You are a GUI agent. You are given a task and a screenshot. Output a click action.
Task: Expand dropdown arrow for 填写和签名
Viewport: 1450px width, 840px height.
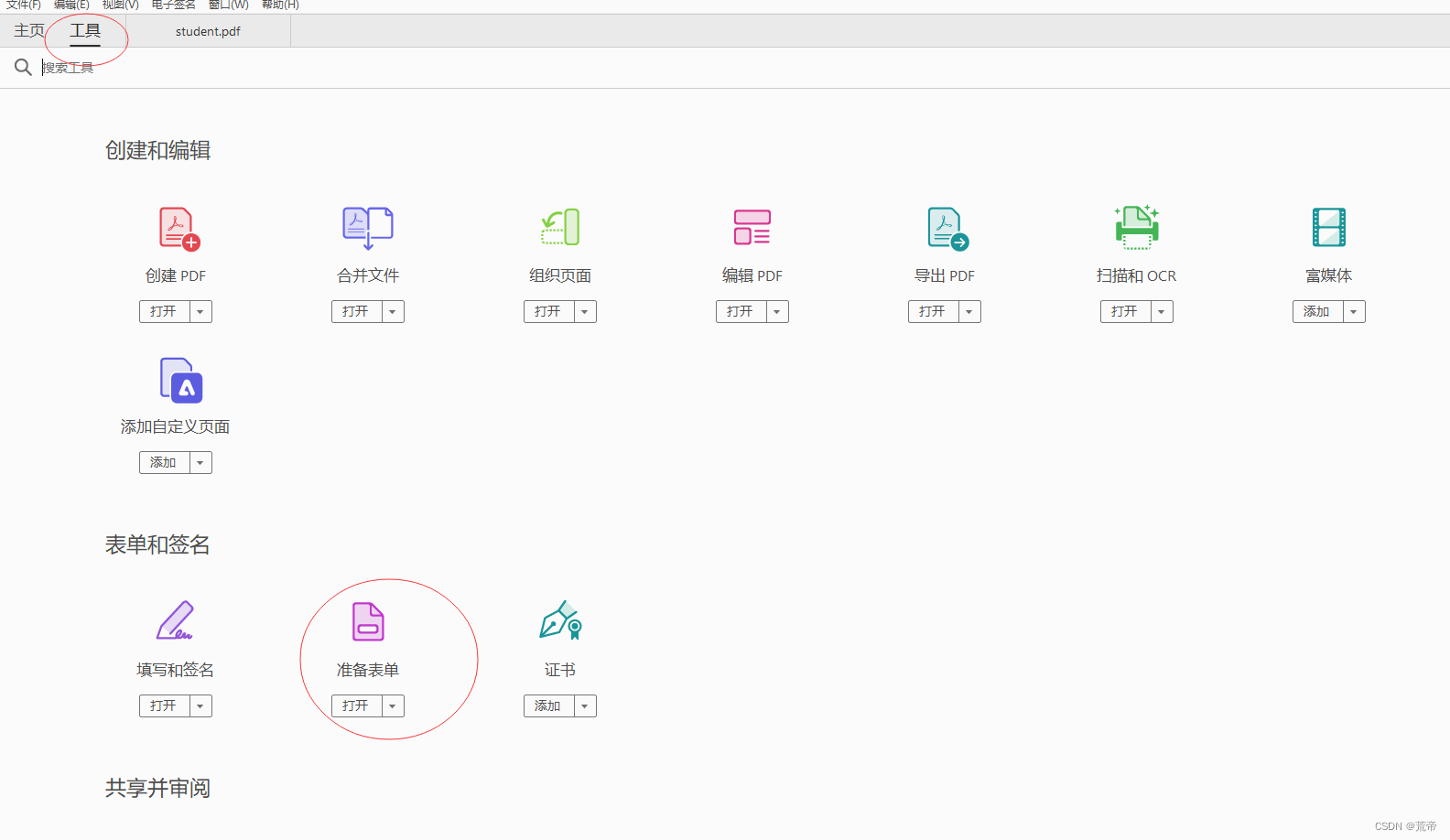point(200,706)
